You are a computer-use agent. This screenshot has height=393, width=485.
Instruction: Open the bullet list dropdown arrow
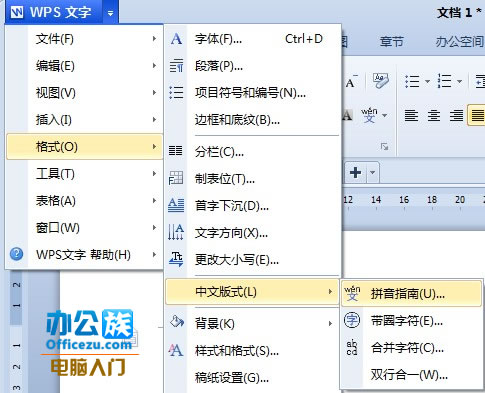point(427,81)
